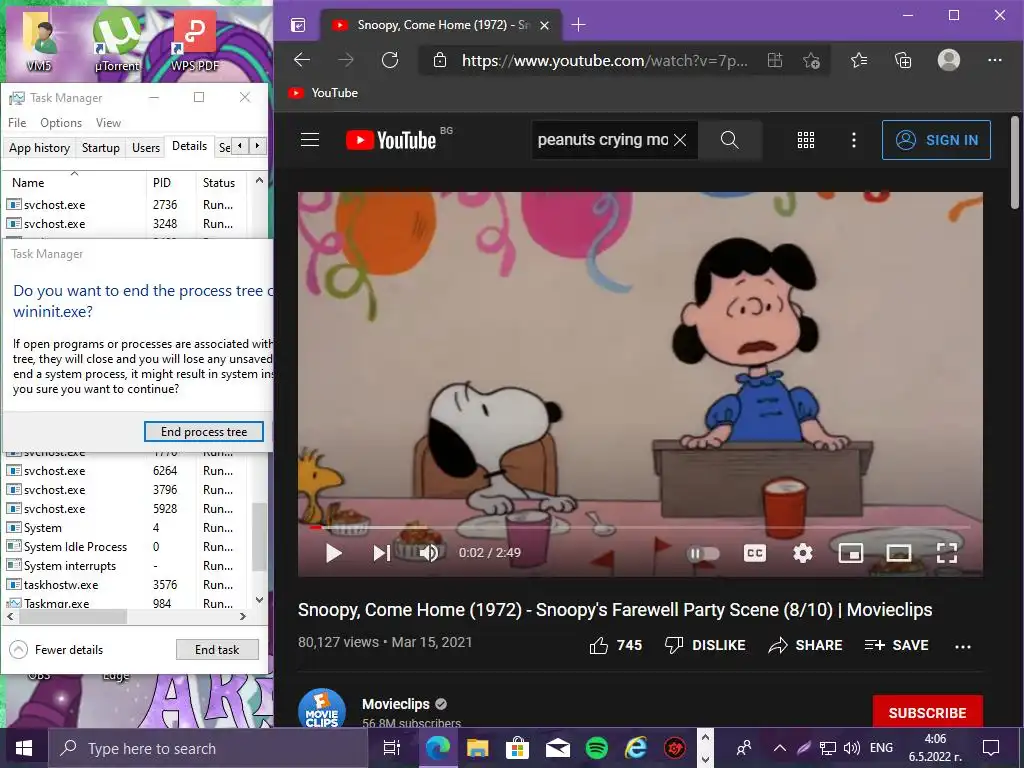The width and height of the screenshot is (1024, 768).
Task: Toggle closed captions with the CC button
Action: [755, 553]
